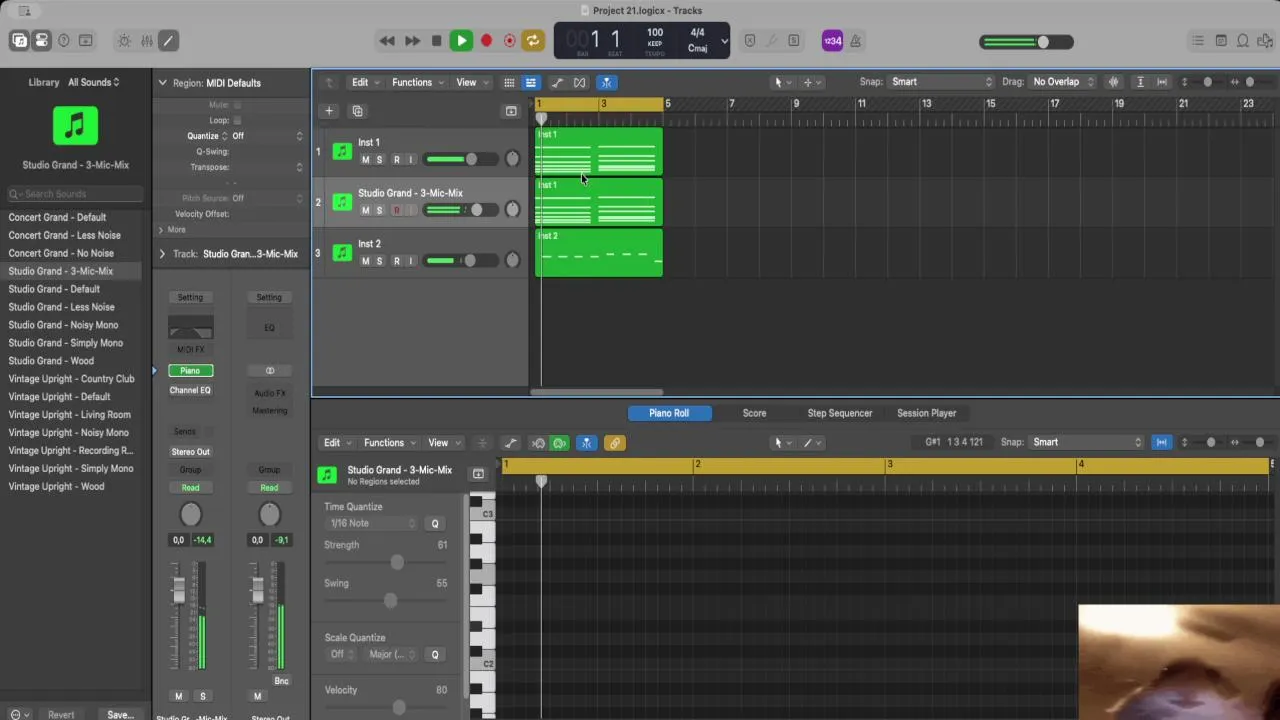The height and width of the screenshot is (720, 1280).
Task: Click Bnc button on Stereo Out strip
Action: pos(281,681)
